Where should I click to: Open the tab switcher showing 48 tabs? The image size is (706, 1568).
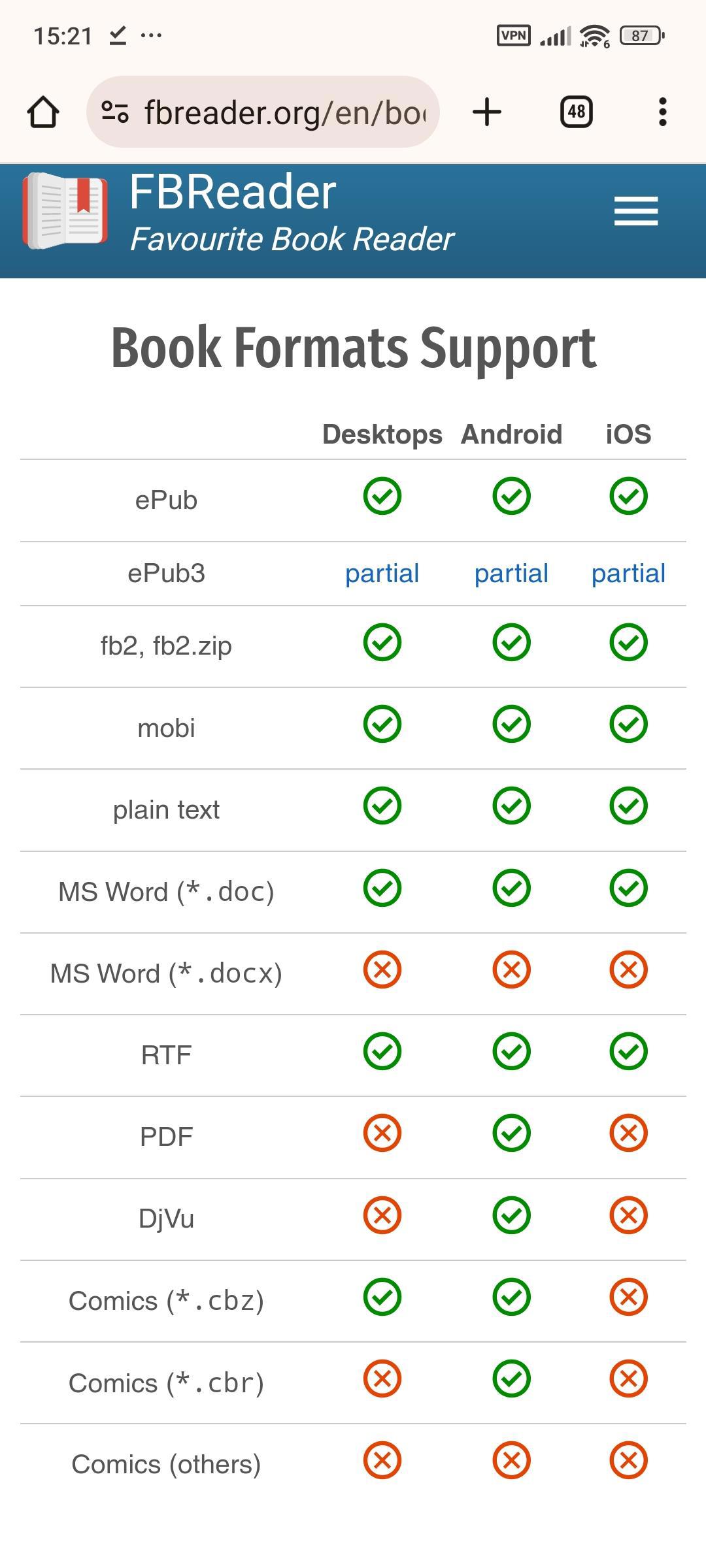[576, 112]
